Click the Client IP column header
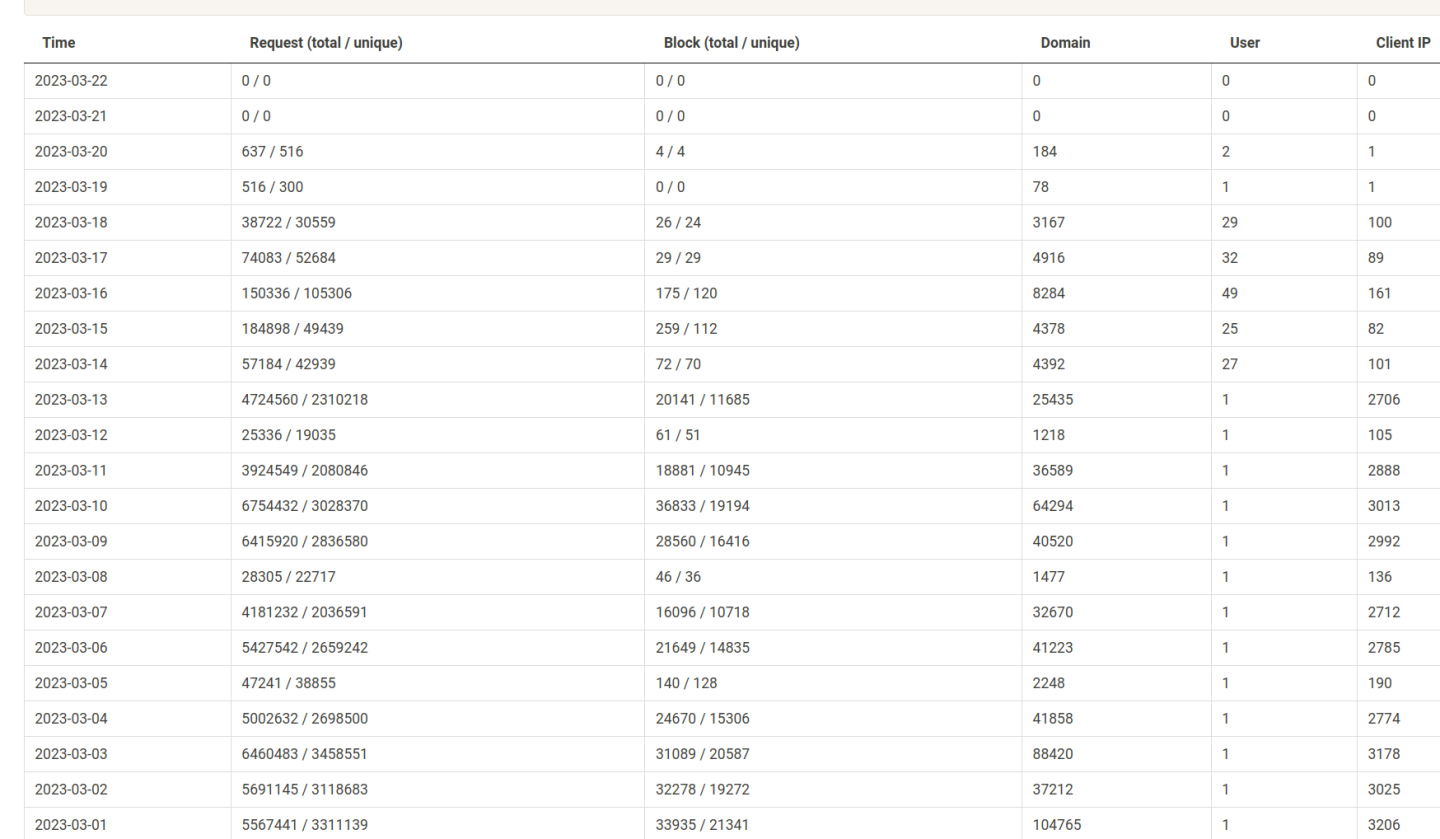 (1402, 43)
